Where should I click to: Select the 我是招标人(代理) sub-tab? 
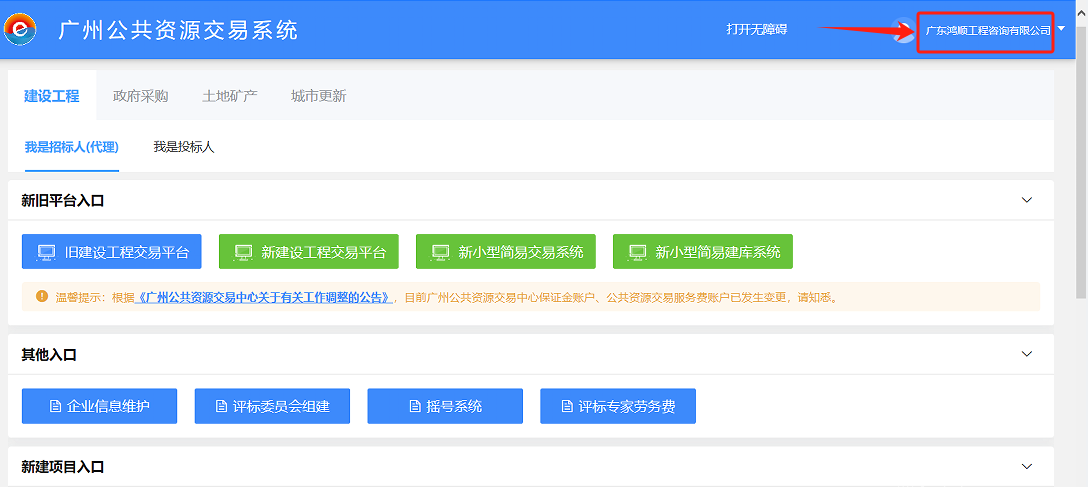(72, 147)
